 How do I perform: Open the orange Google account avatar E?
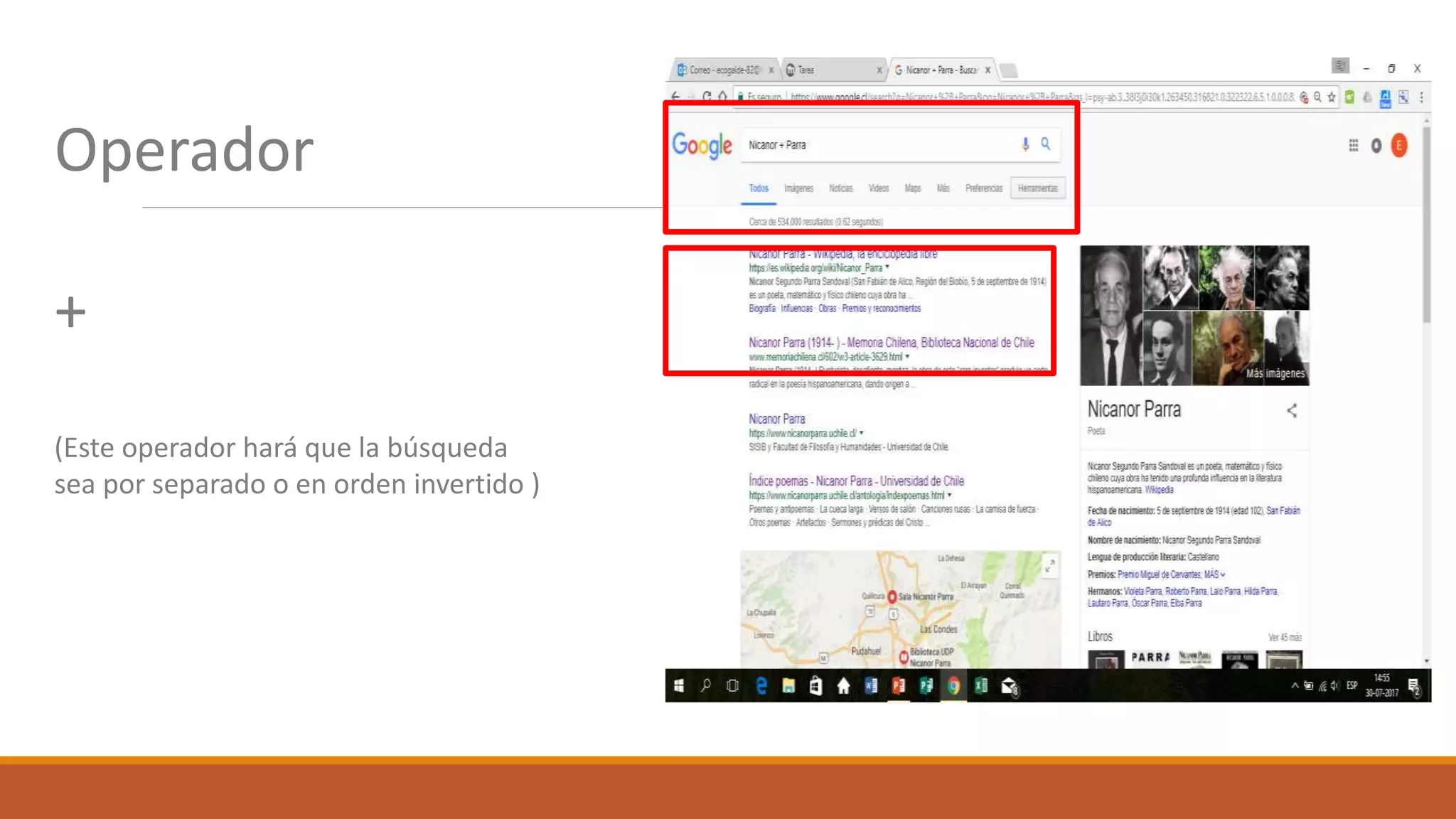(1399, 146)
